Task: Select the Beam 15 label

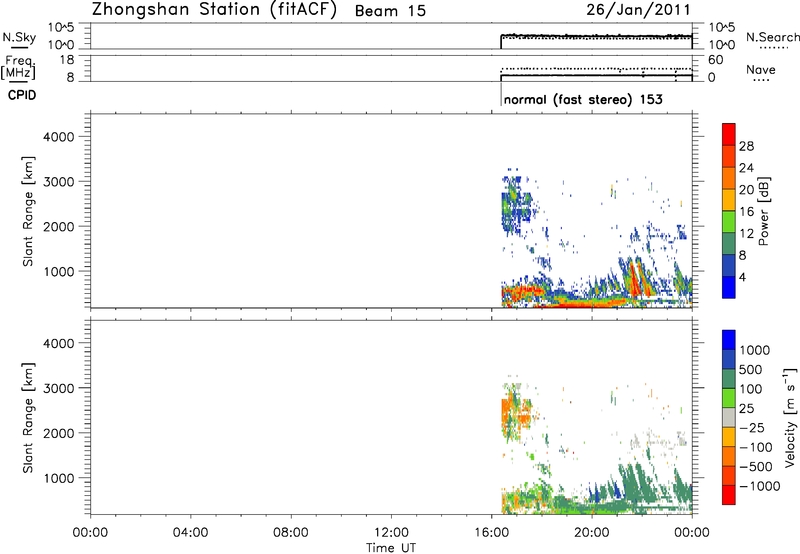Action: point(390,11)
